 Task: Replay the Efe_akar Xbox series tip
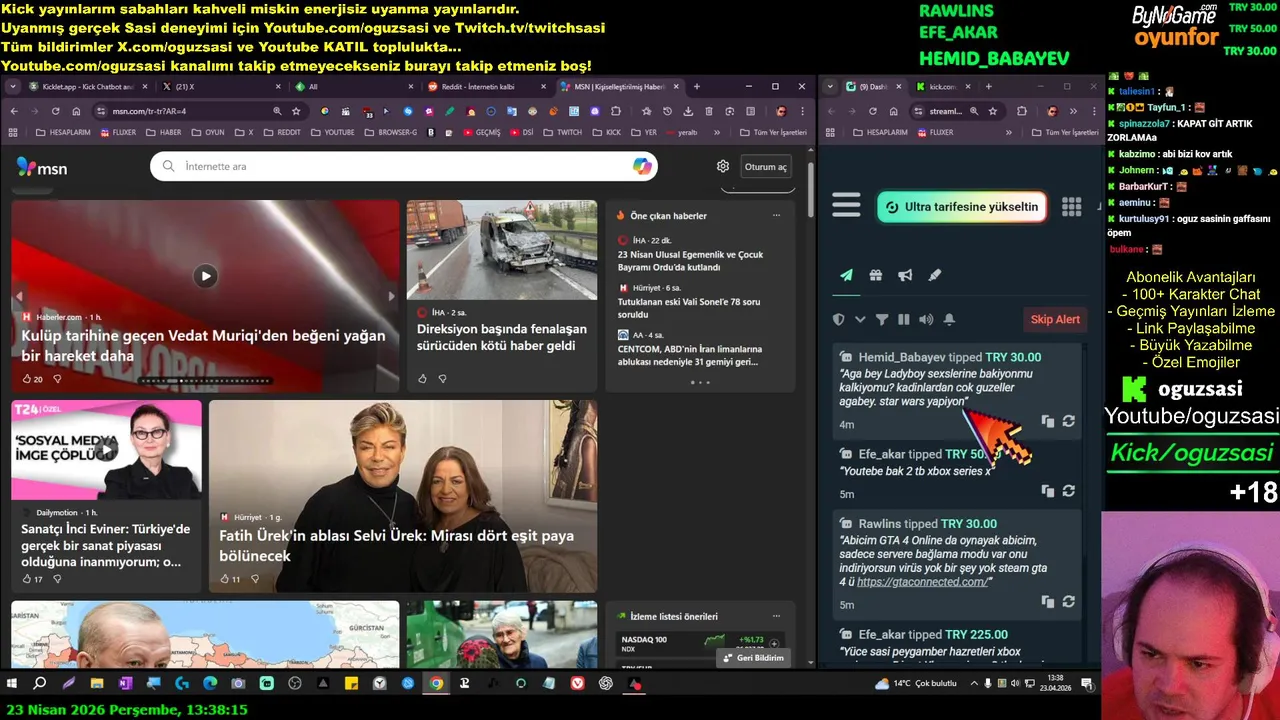click(1068, 490)
